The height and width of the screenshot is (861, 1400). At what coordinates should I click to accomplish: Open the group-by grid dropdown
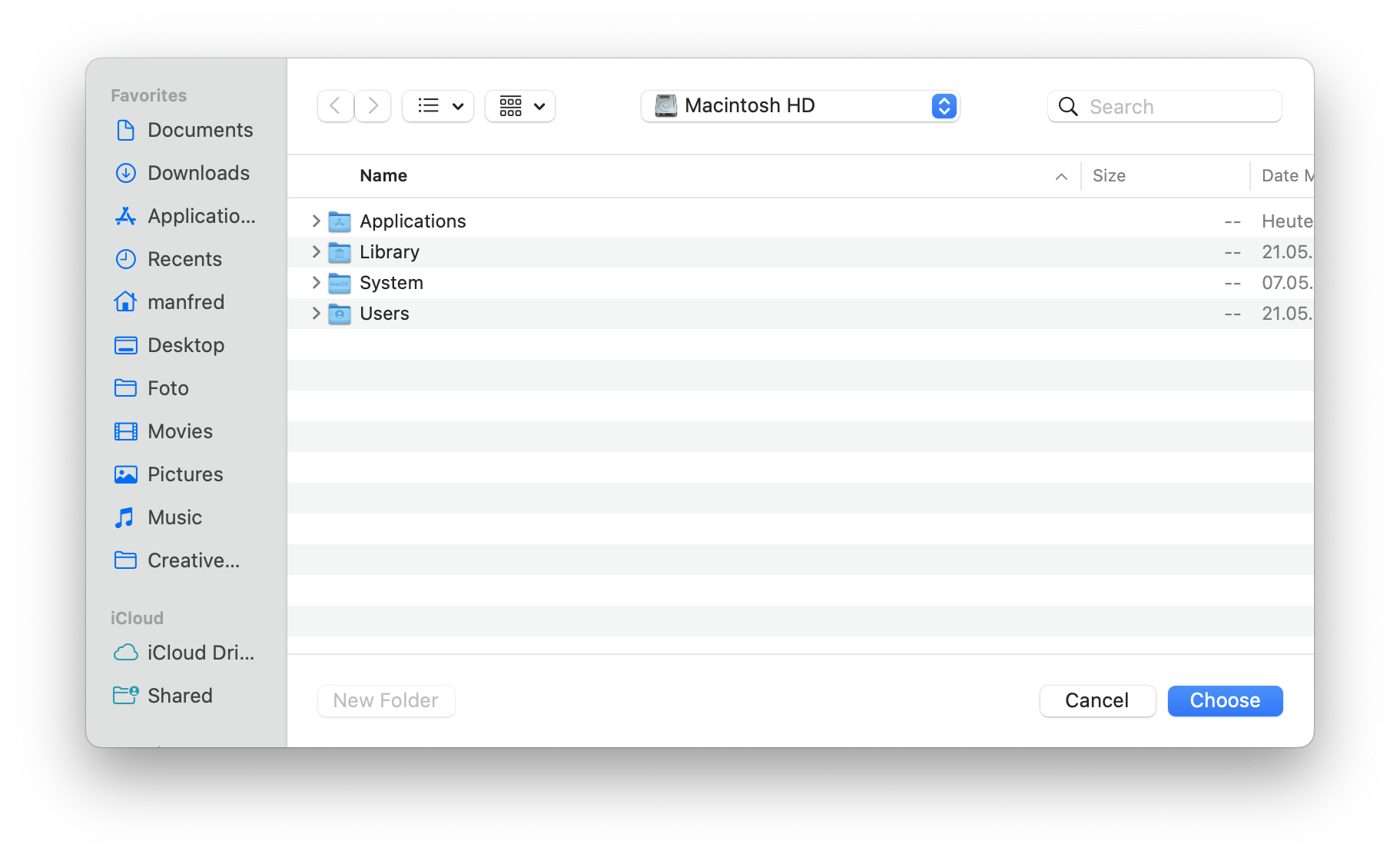[x=520, y=106]
